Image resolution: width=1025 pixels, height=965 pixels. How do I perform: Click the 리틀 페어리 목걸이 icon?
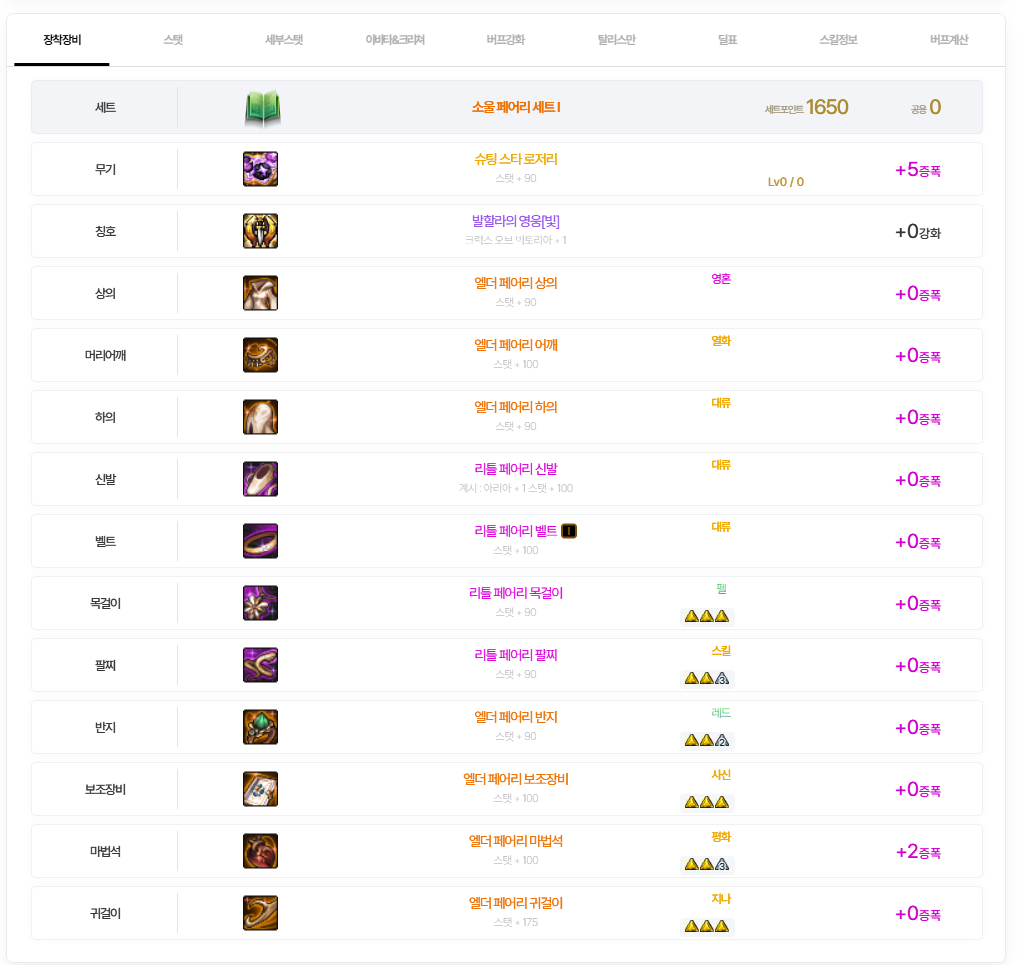click(x=260, y=603)
